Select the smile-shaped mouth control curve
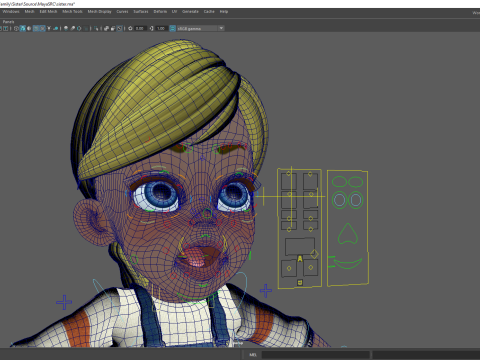This screenshot has height=360, width=480. tap(348, 263)
